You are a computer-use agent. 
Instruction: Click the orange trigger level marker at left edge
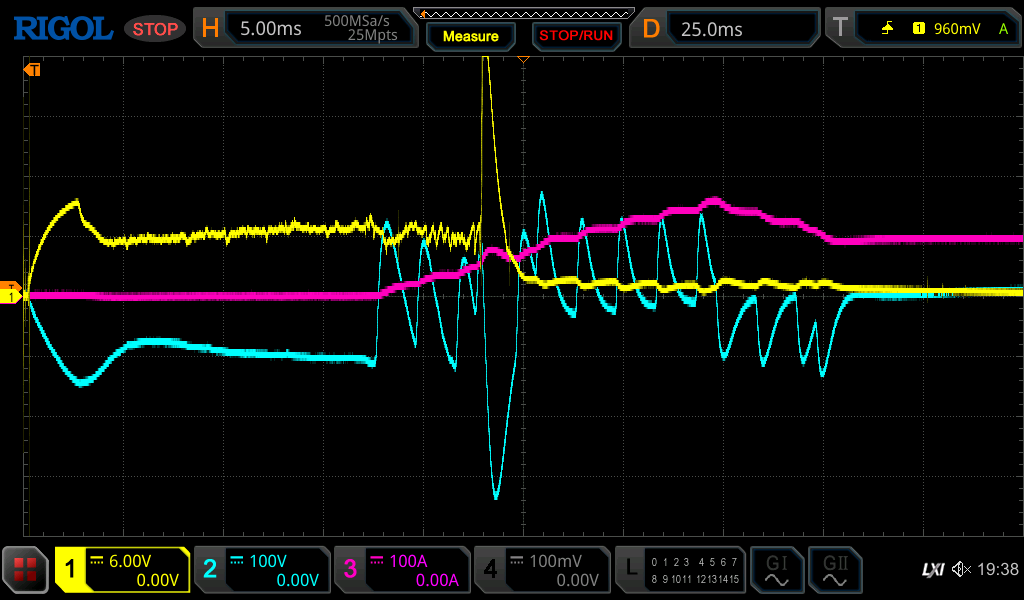pyautogui.click(x=8, y=287)
